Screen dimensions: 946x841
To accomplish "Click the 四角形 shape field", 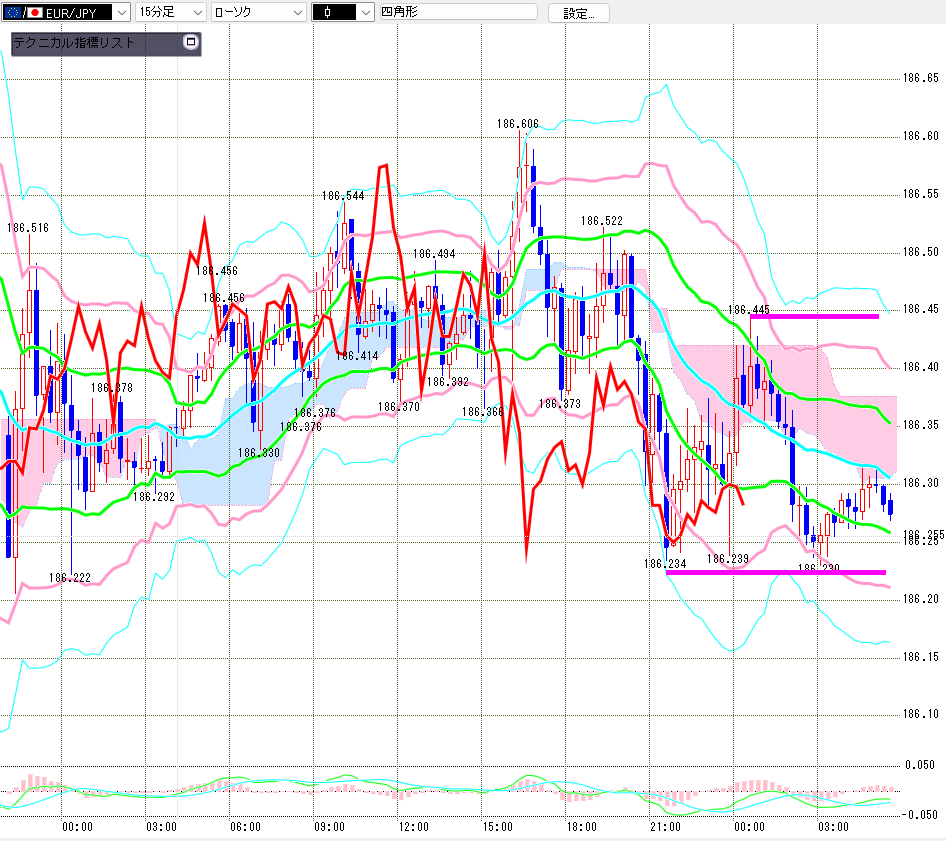I will click(x=459, y=11).
